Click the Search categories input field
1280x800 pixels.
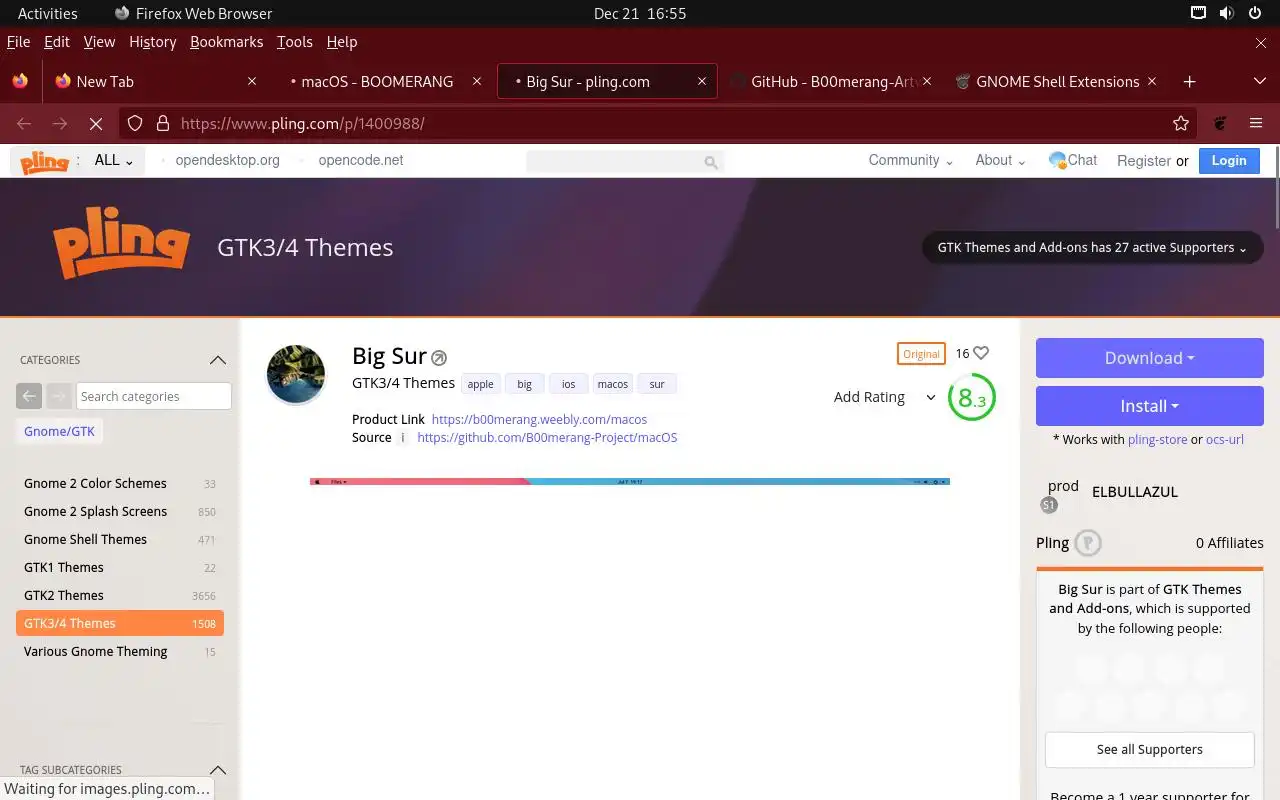[x=153, y=396]
